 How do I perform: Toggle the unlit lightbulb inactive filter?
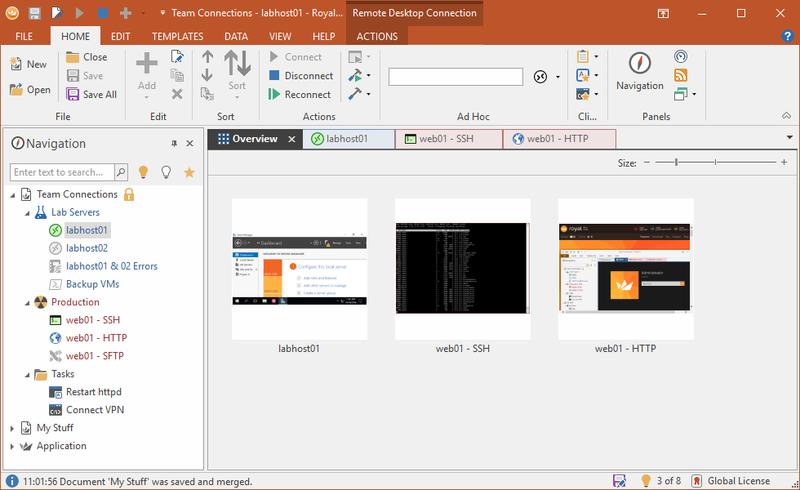click(x=166, y=172)
